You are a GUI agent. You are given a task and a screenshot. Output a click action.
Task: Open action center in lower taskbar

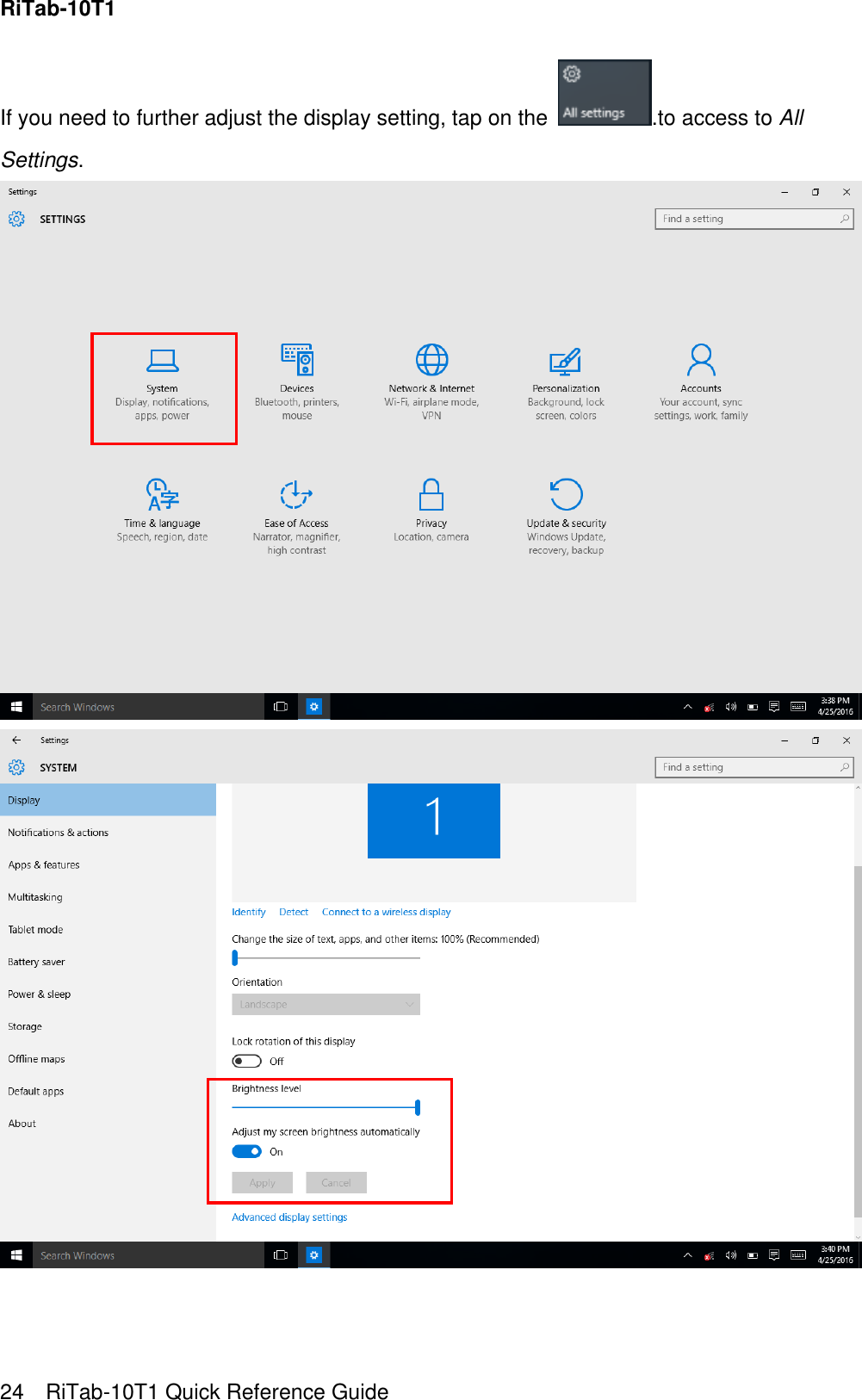tap(774, 1255)
